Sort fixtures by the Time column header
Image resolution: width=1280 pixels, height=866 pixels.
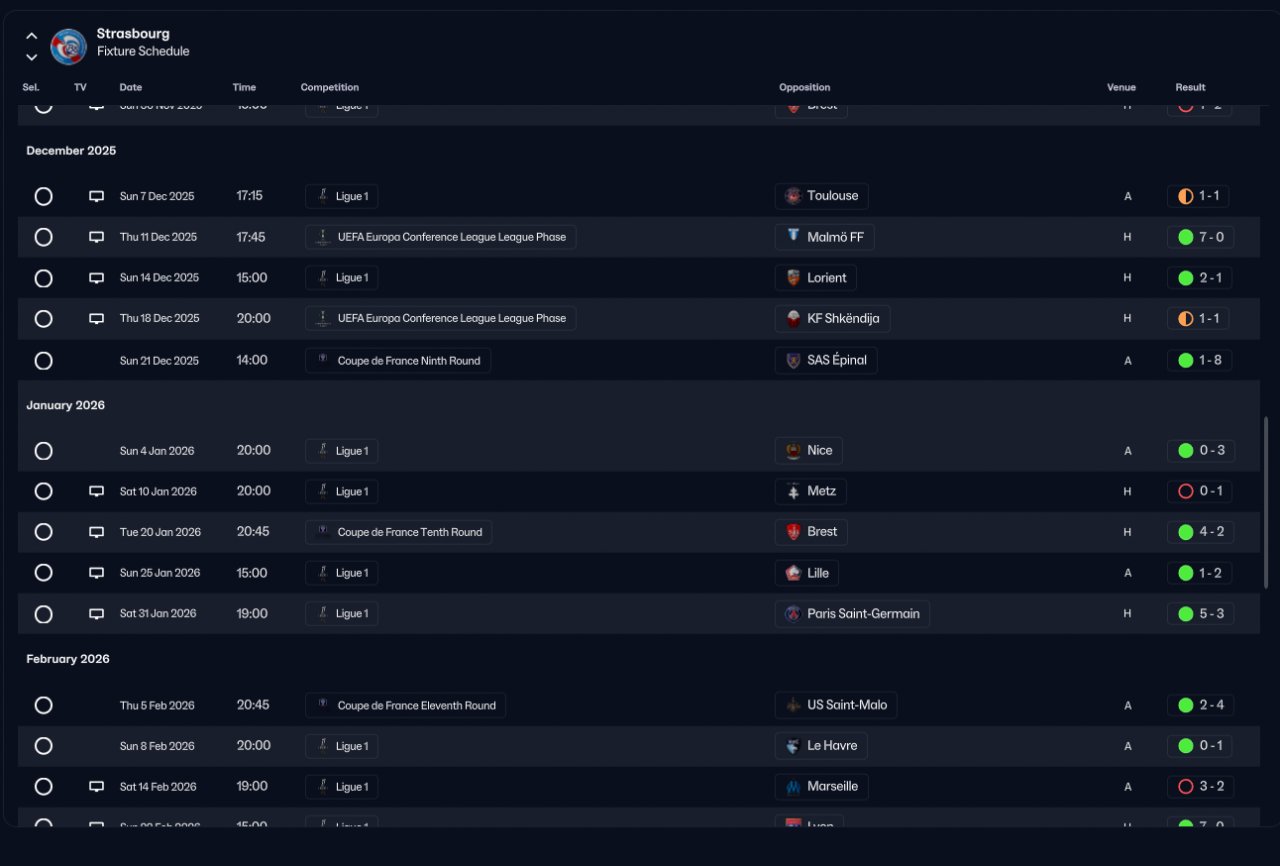[x=244, y=87]
